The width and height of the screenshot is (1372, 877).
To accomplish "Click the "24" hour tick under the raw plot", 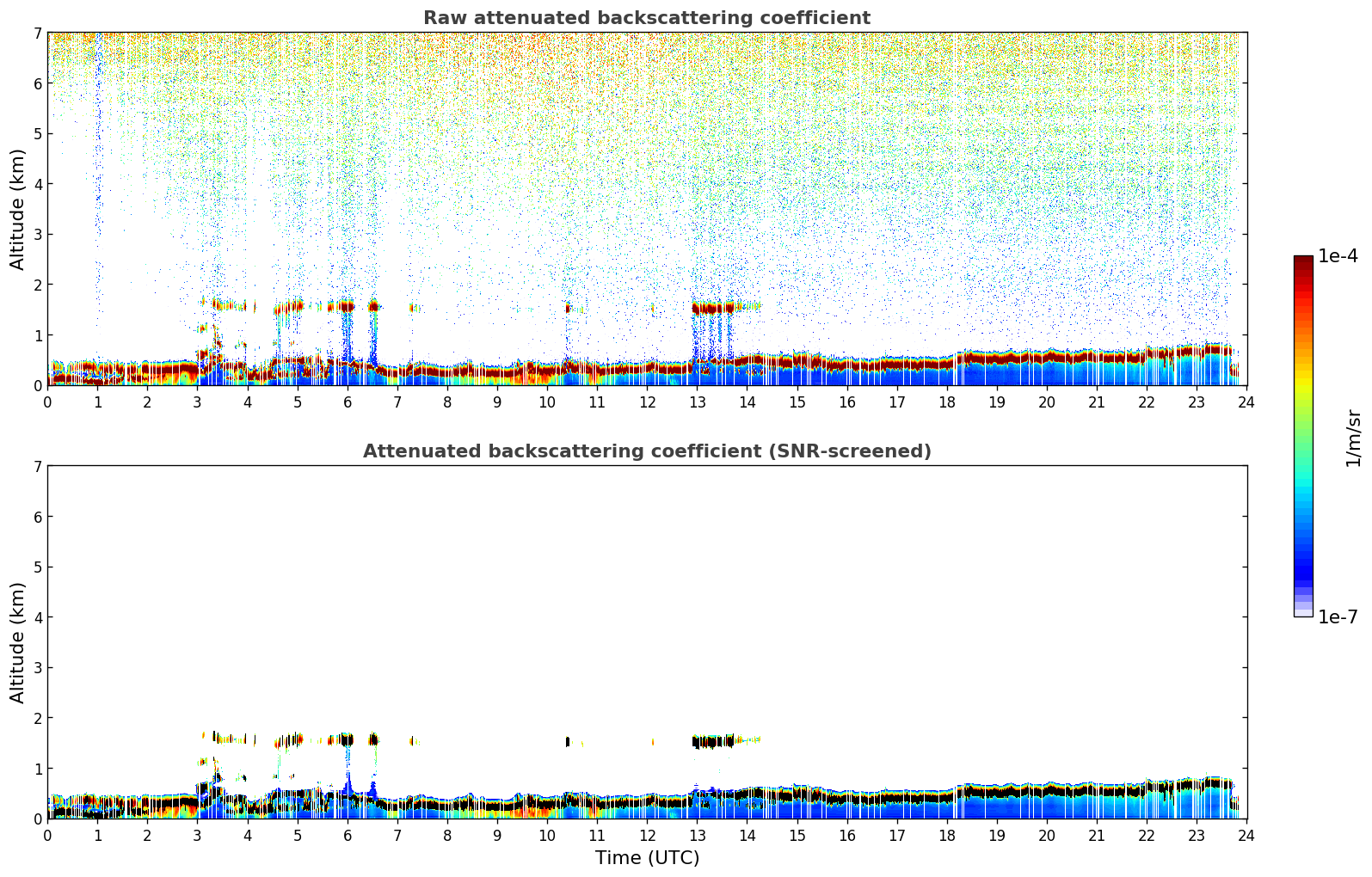I will click(1246, 402).
